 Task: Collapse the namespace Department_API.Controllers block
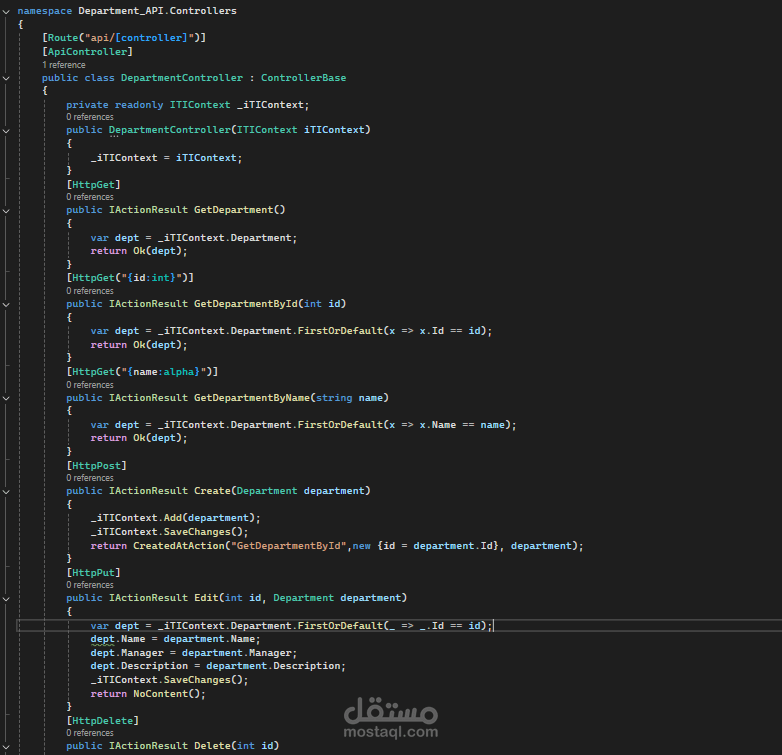point(6,11)
